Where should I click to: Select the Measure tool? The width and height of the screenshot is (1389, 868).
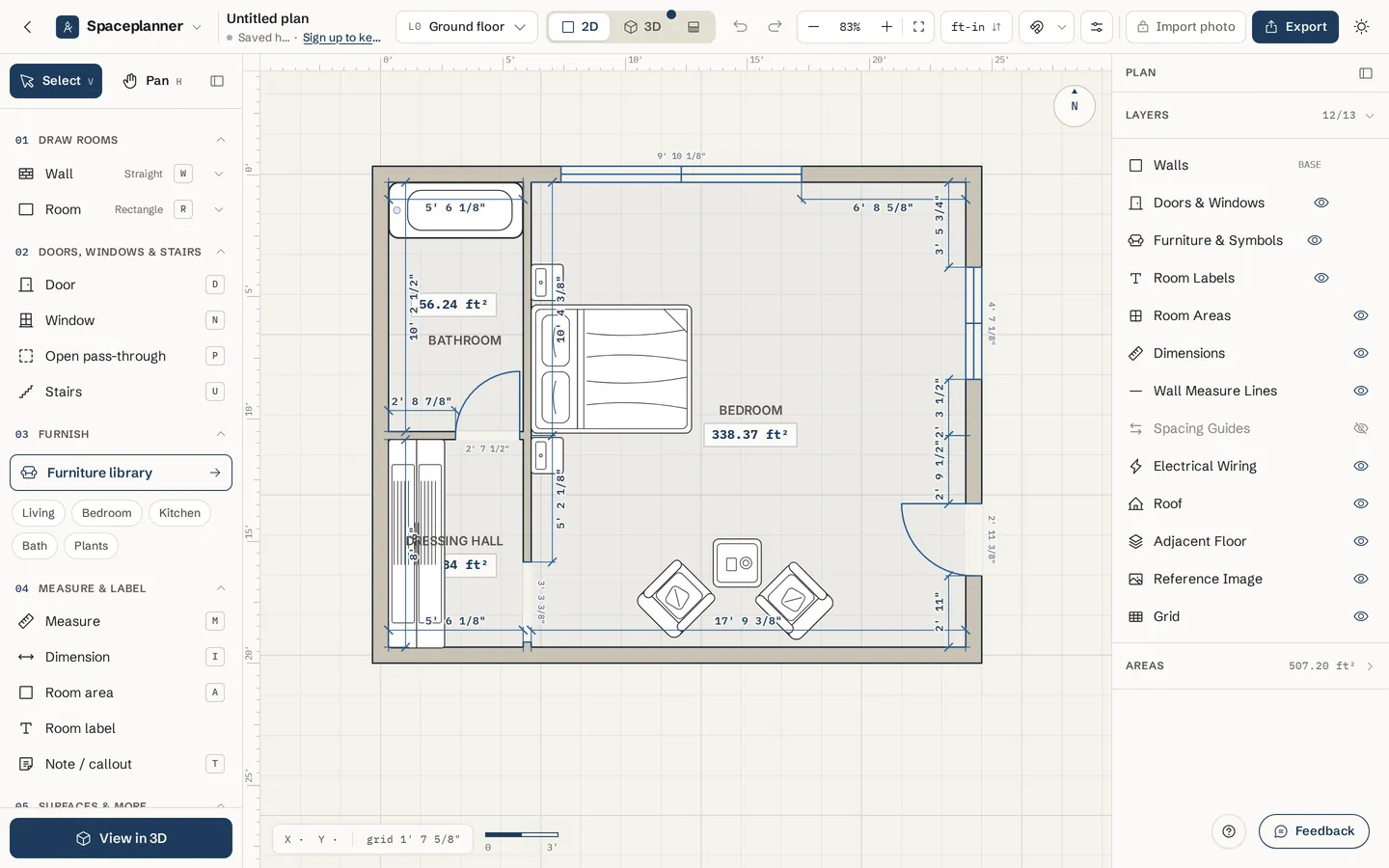pos(121,621)
